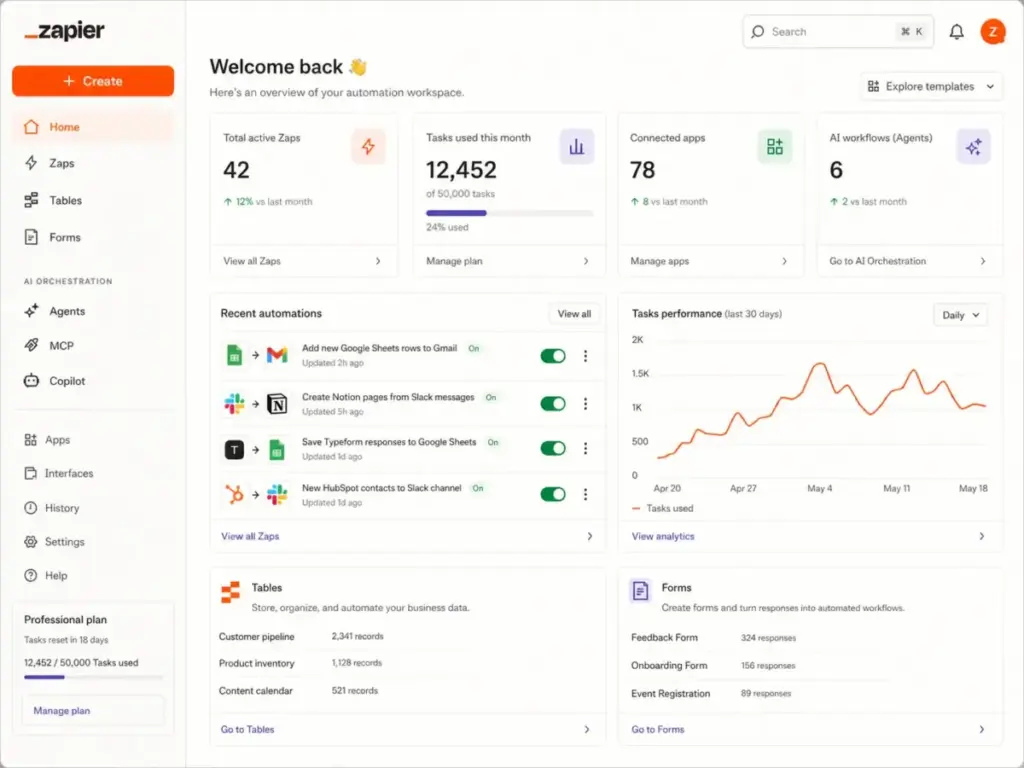Click Manage plan button in Professional plan box
The width and height of the screenshot is (1024, 768).
(x=94, y=711)
